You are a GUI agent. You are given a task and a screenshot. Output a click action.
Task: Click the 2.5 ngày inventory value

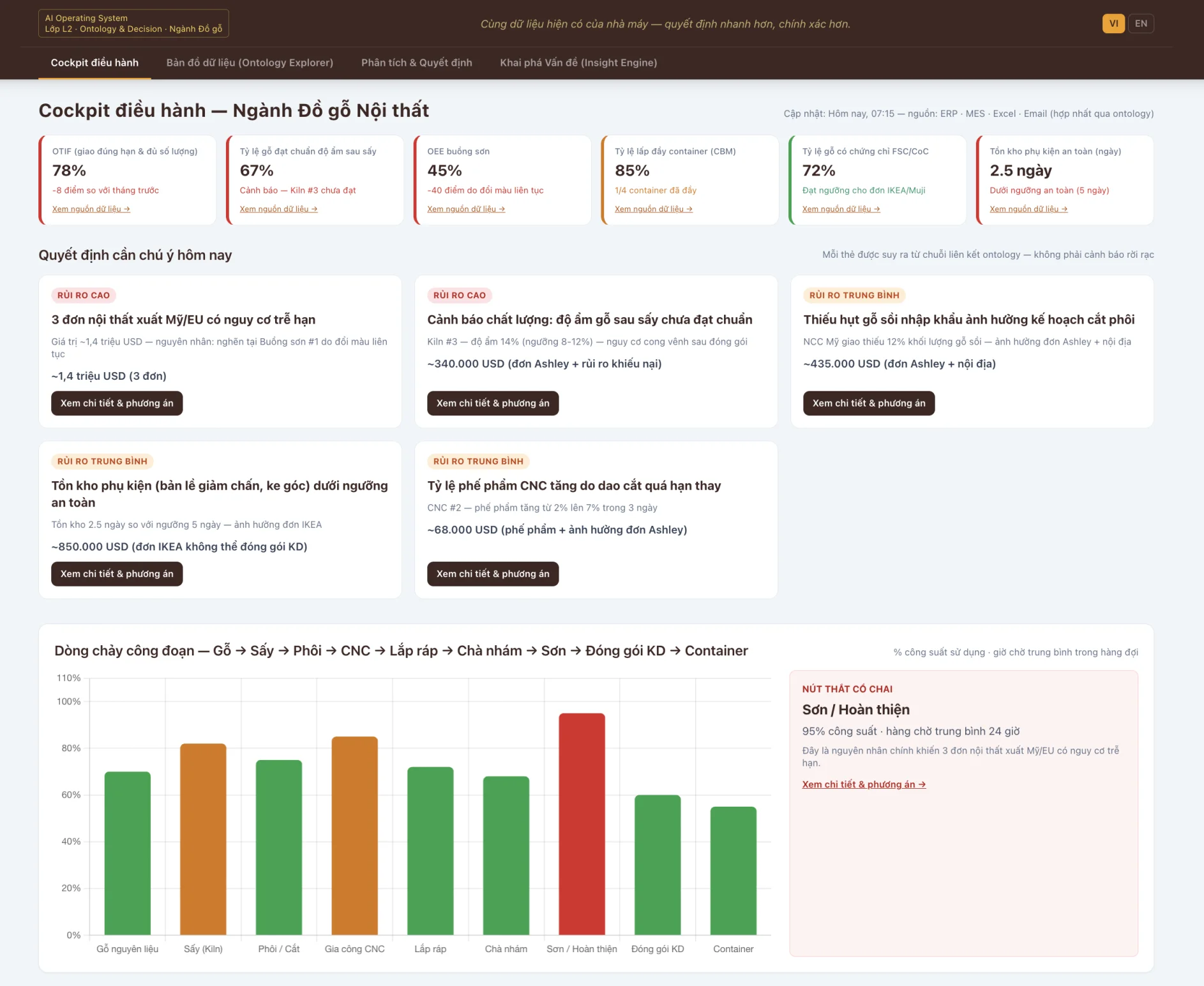1021,170
